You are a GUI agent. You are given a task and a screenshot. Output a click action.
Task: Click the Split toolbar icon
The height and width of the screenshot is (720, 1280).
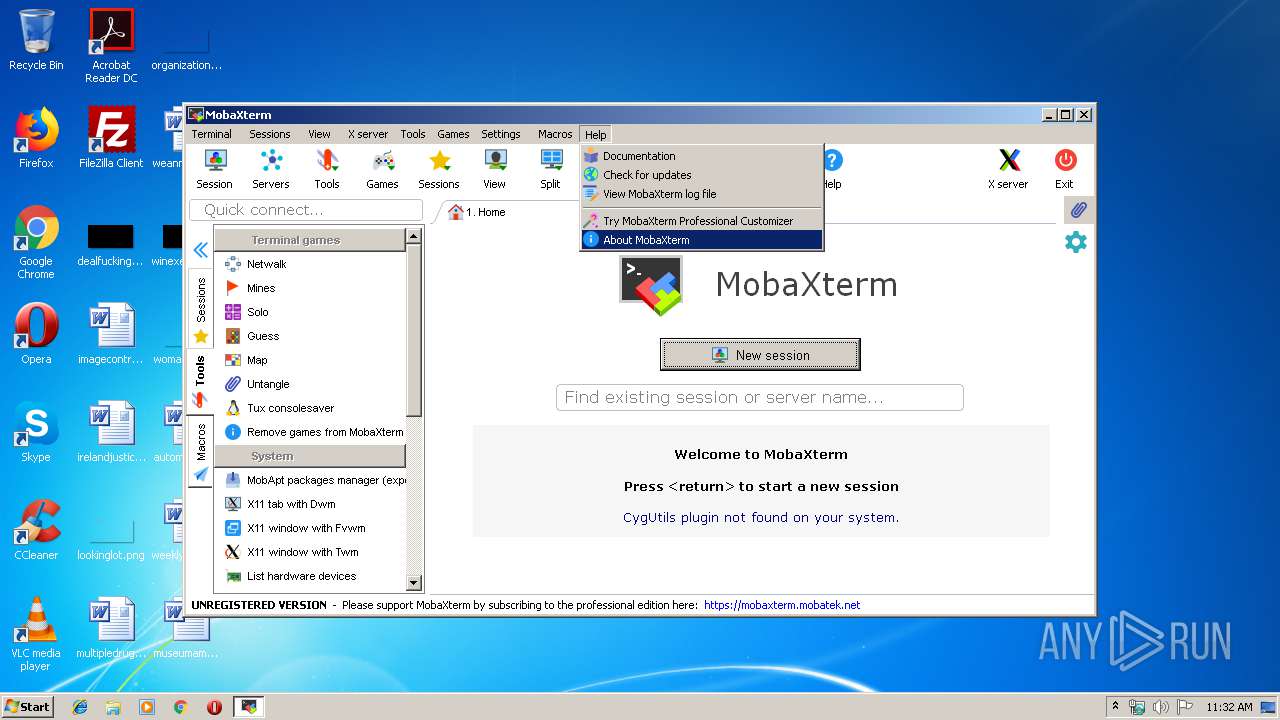point(551,169)
